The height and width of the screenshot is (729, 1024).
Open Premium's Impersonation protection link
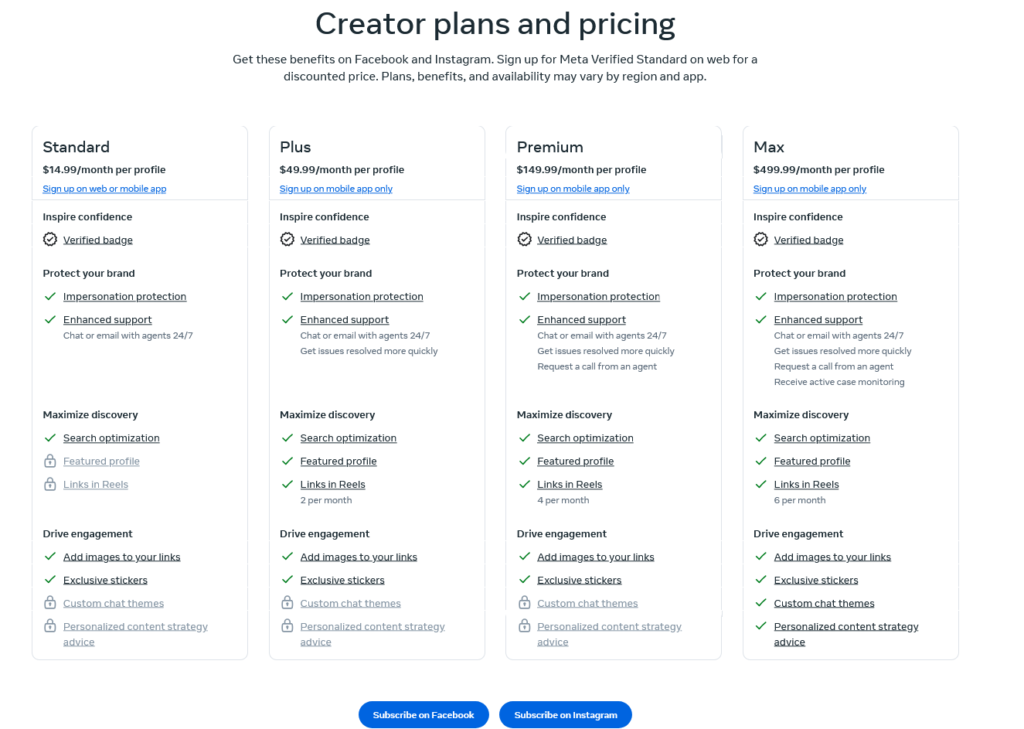(x=598, y=297)
